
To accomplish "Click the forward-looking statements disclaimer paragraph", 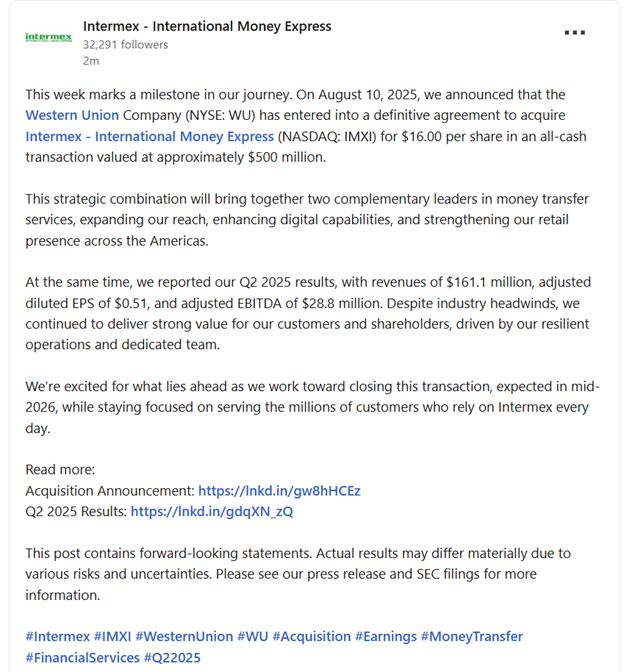I will click(x=297, y=574).
